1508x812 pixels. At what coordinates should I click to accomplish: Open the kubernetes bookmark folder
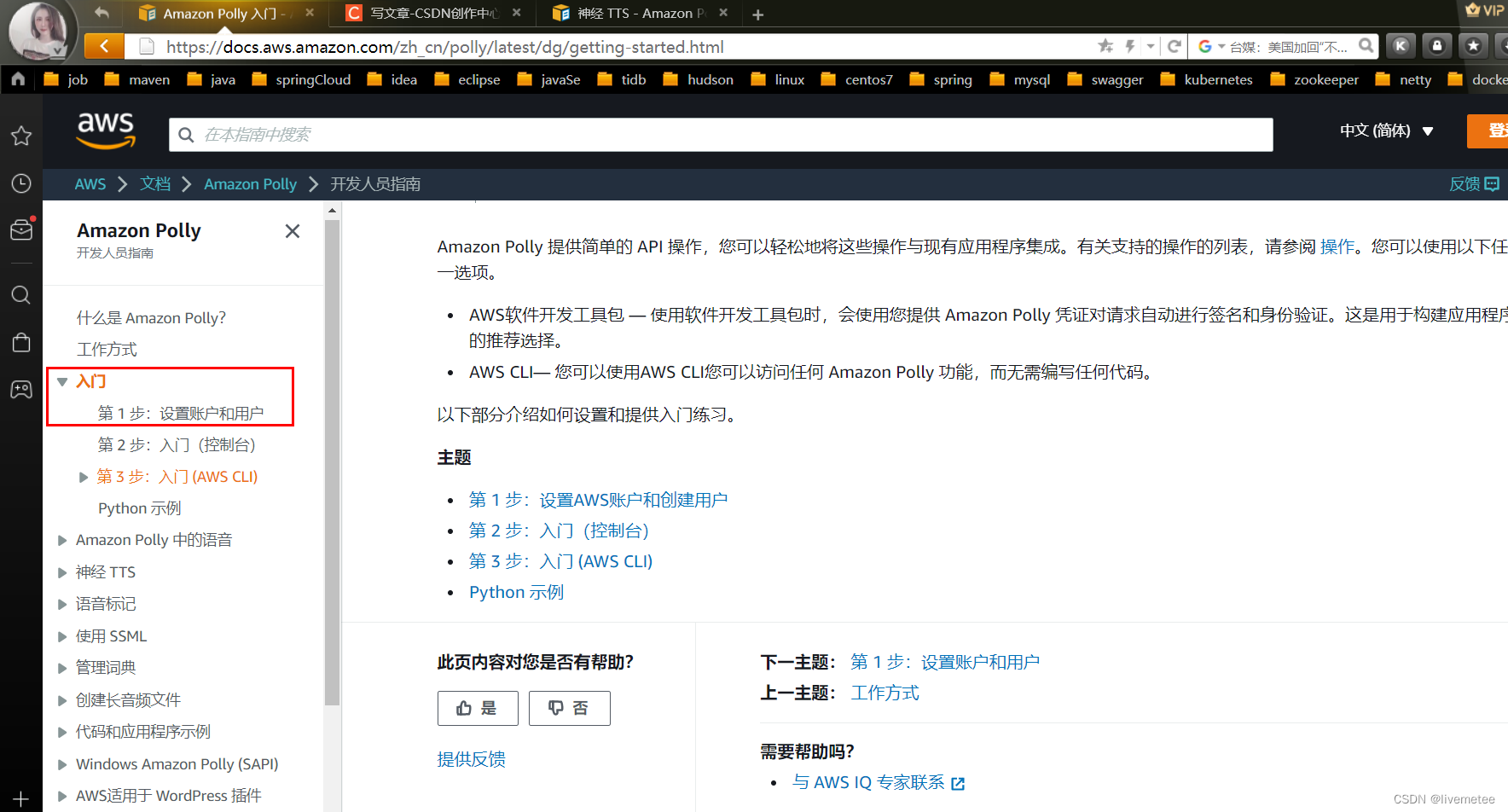(x=1206, y=79)
